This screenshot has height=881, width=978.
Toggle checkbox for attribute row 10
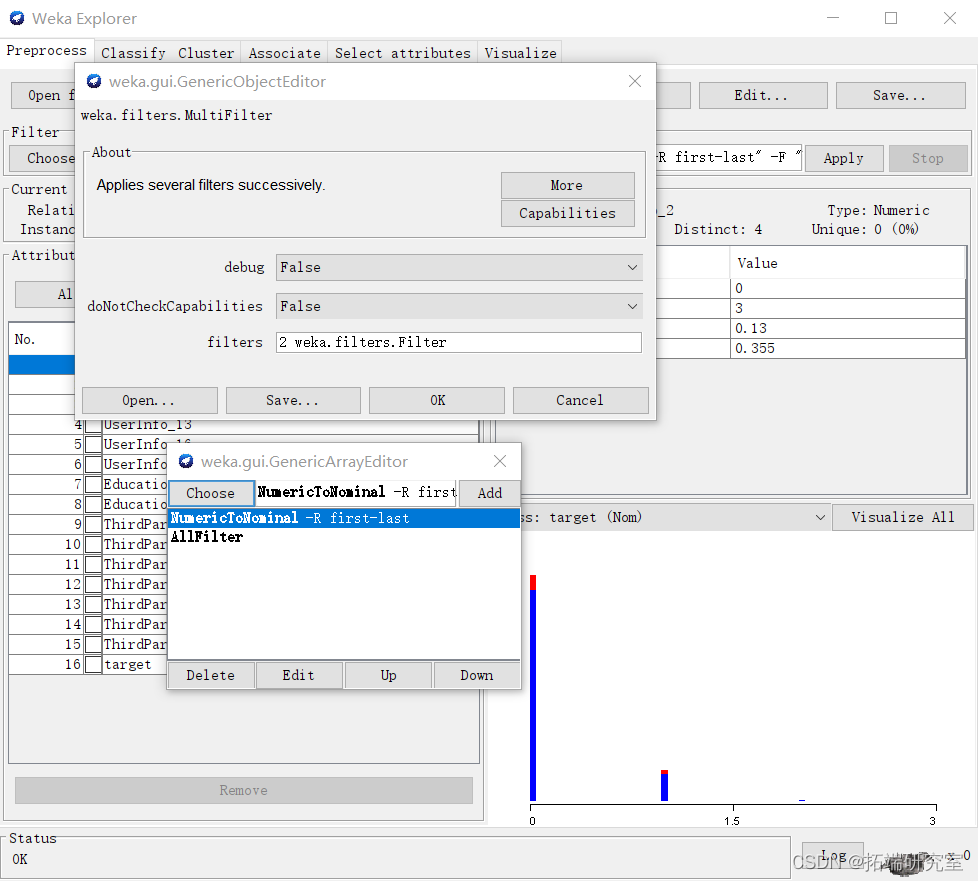93,545
